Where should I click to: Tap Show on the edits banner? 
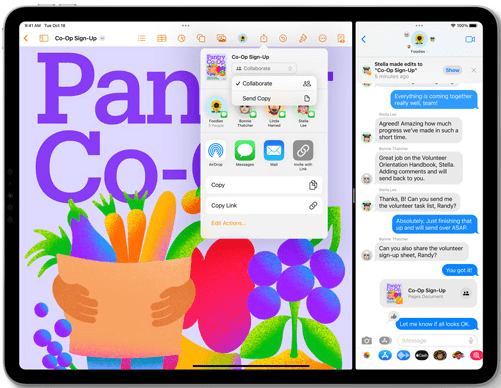click(452, 70)
